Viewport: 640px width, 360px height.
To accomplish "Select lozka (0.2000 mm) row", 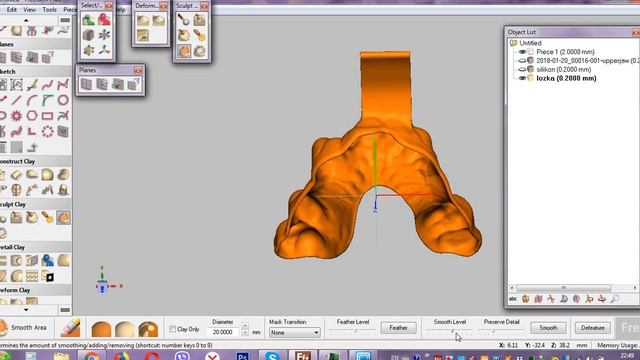I will [566, 78].
